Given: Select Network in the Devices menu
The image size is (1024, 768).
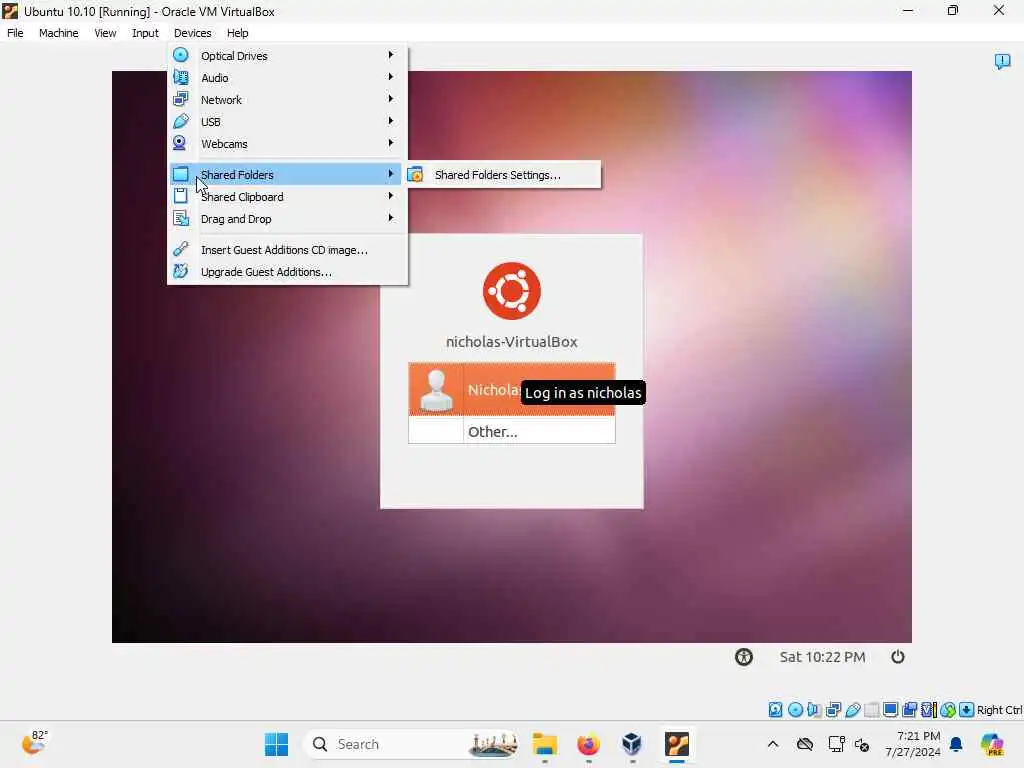Looking at the screenshot, I should click(x=287, y=100).
